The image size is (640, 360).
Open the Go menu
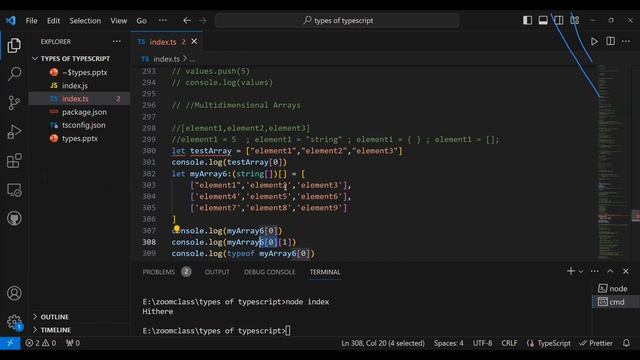click(141, 20)
